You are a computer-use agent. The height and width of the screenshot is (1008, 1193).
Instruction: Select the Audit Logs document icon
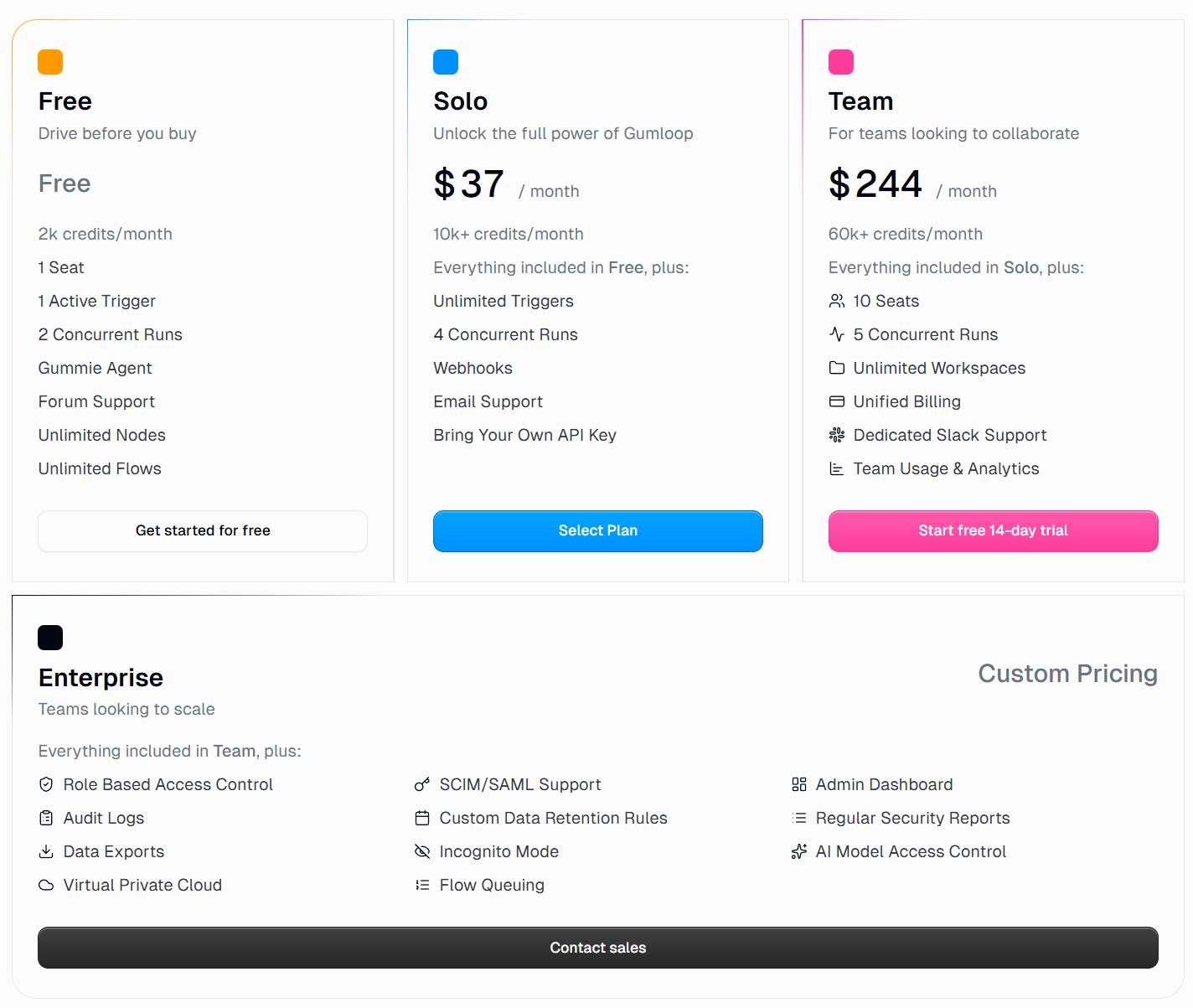click(x=46, y=818)
